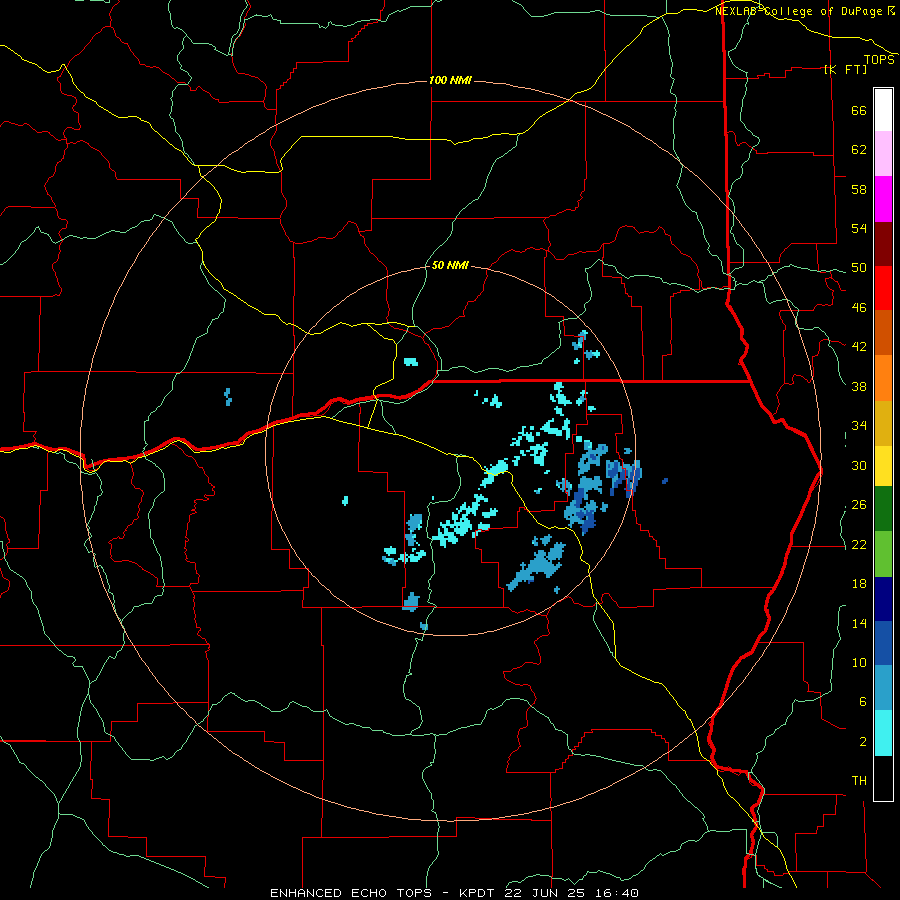
Task: Click the 66 value on legend scale
Action: [x=859, y=111]
